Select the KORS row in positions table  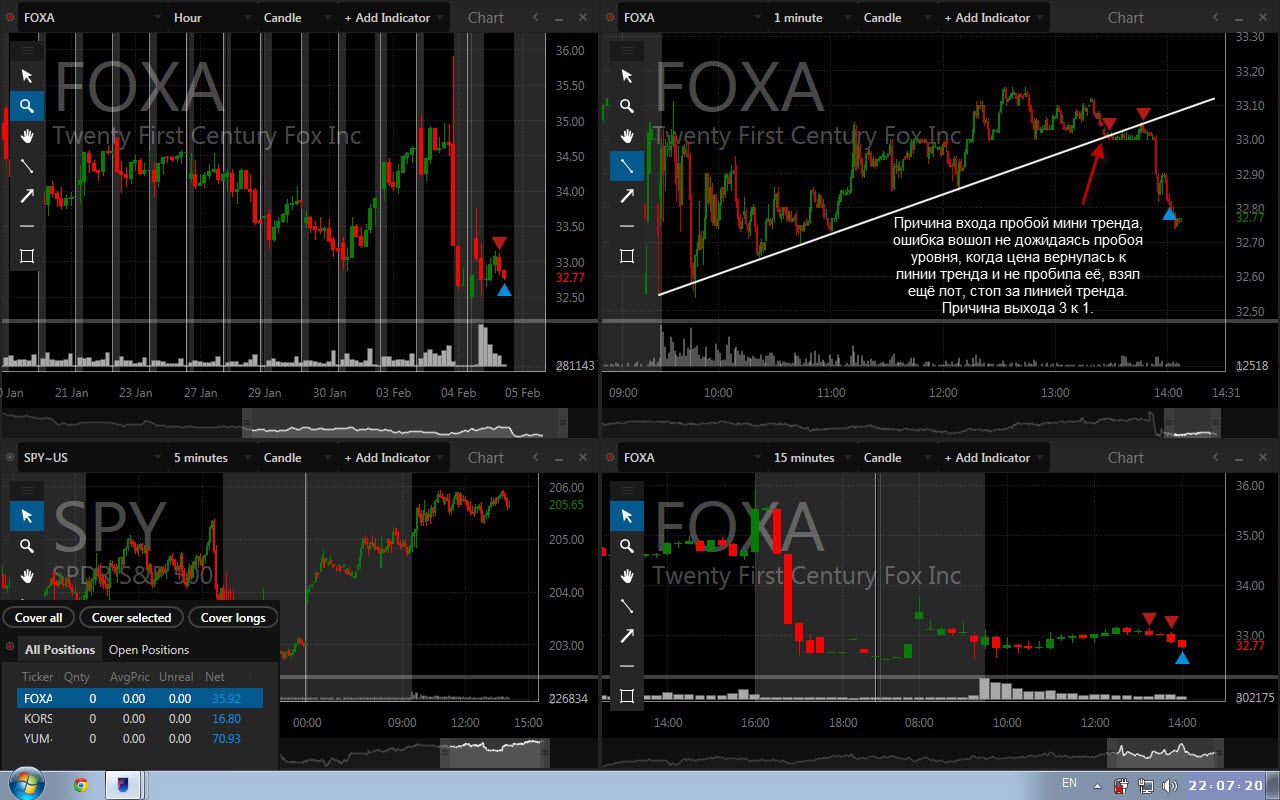point(140,718)
